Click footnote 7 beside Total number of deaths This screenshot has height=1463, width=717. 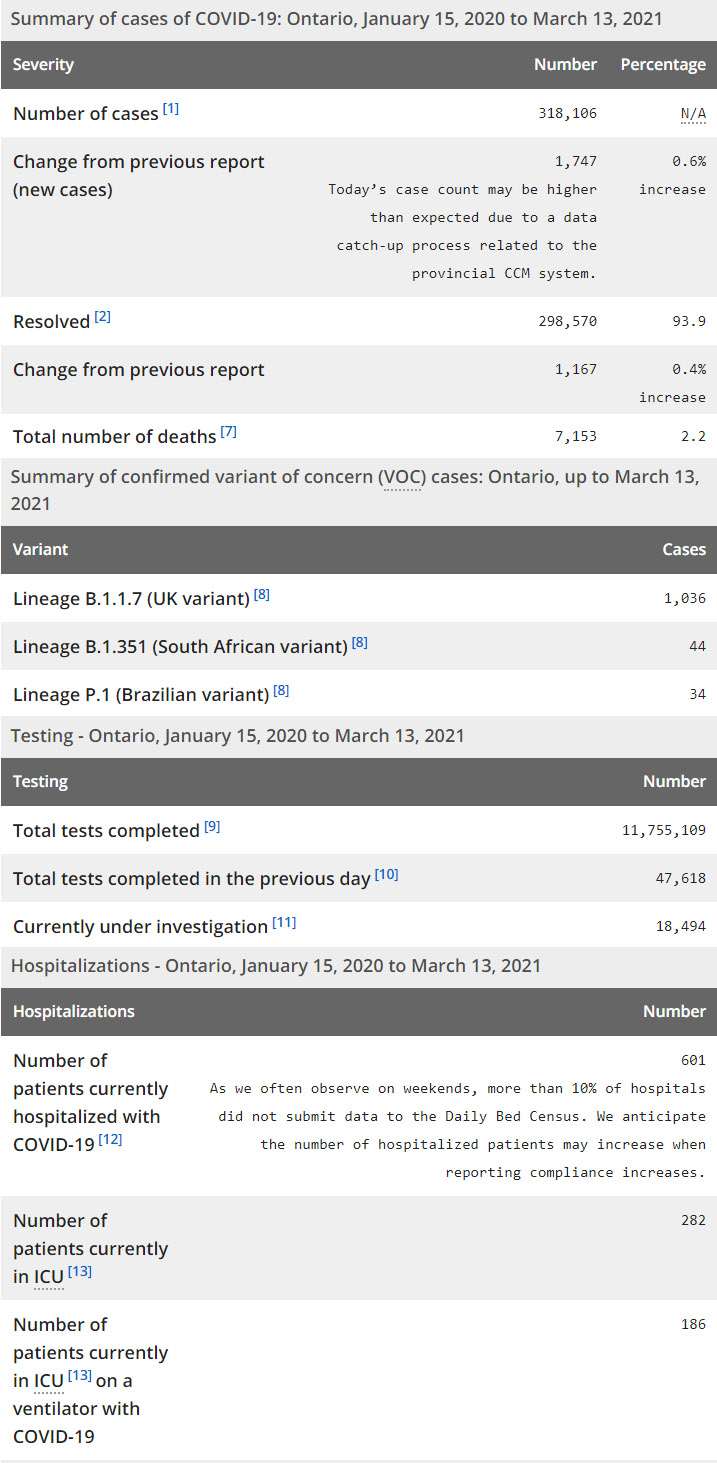tap(228, 432)
